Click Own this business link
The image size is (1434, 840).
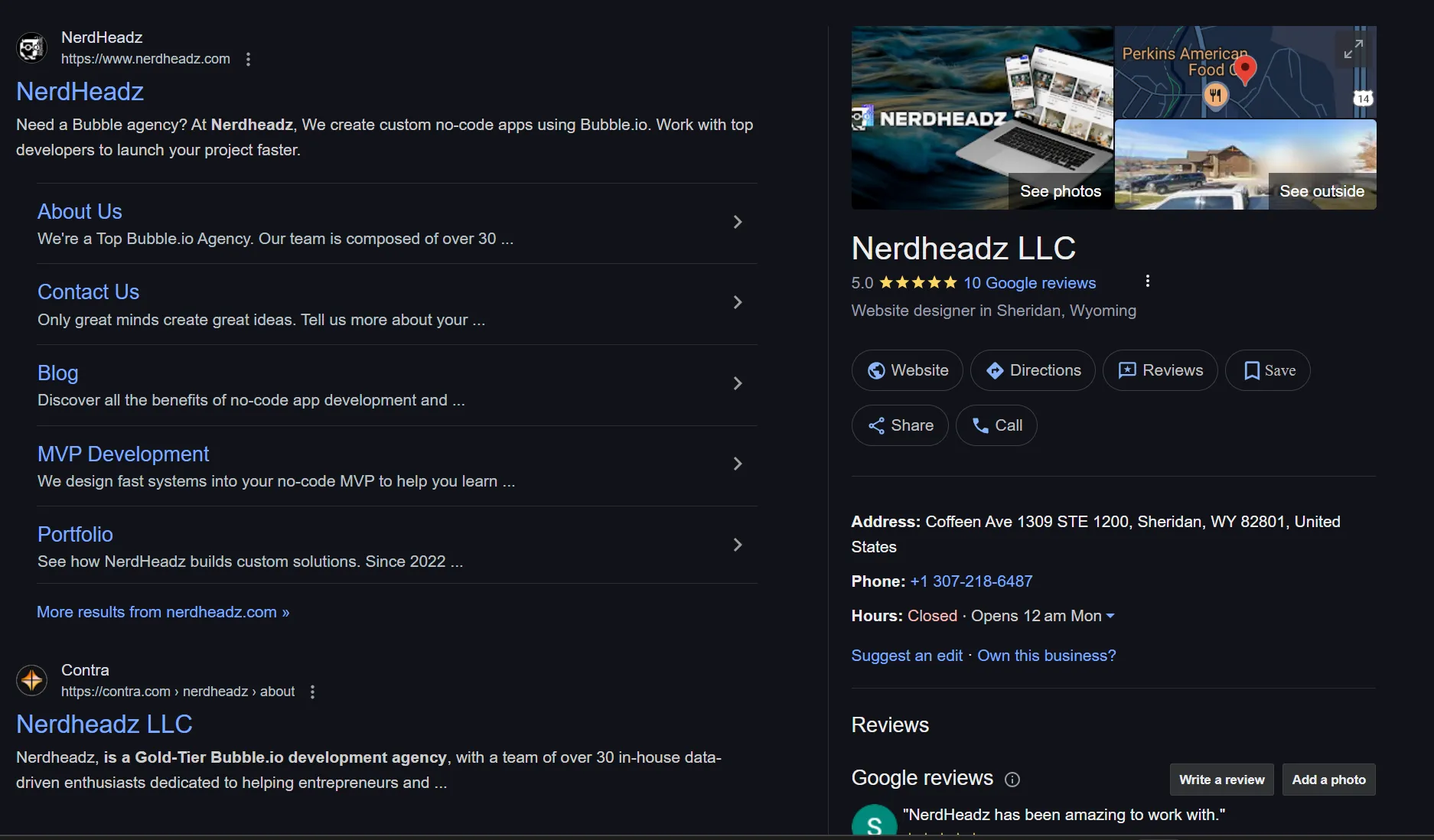pyautogui.click(x=1046, y=656)
